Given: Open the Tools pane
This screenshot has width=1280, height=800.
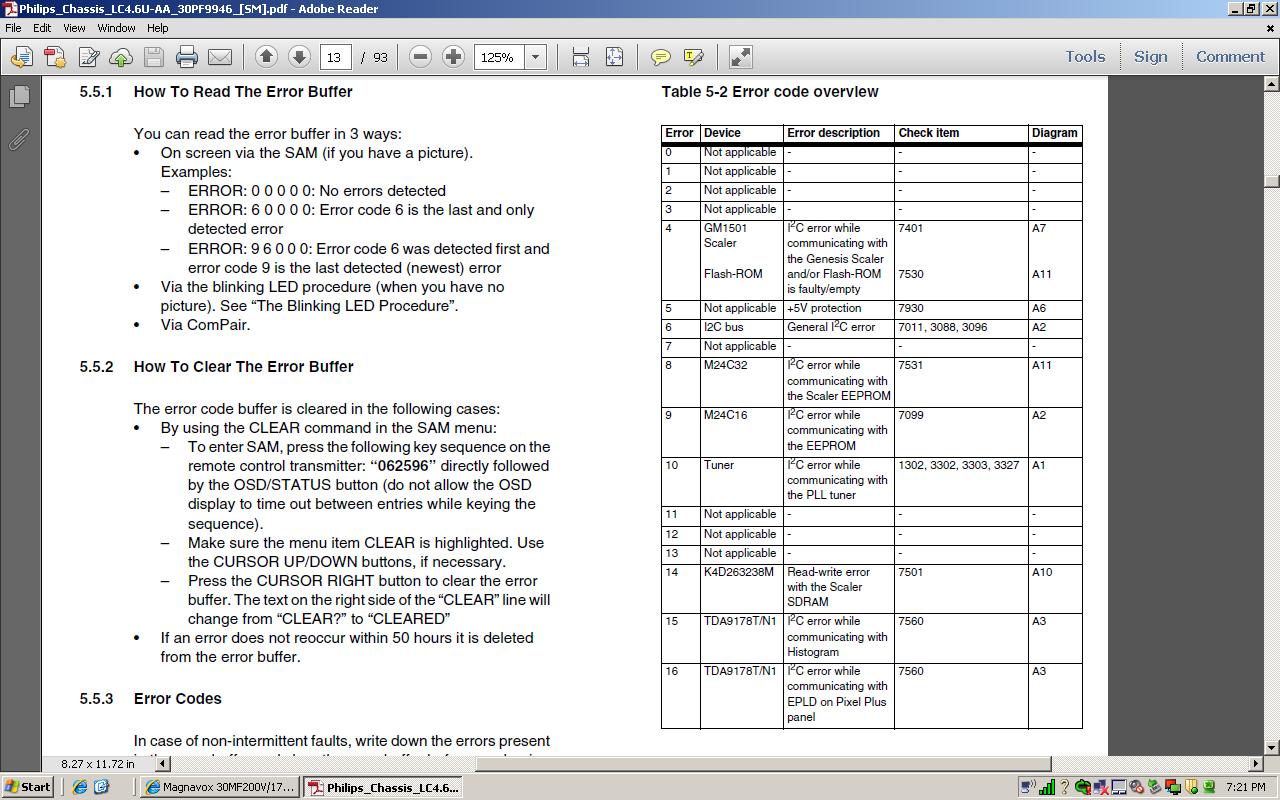Looking at the screenshot, I should [1085, 57].
